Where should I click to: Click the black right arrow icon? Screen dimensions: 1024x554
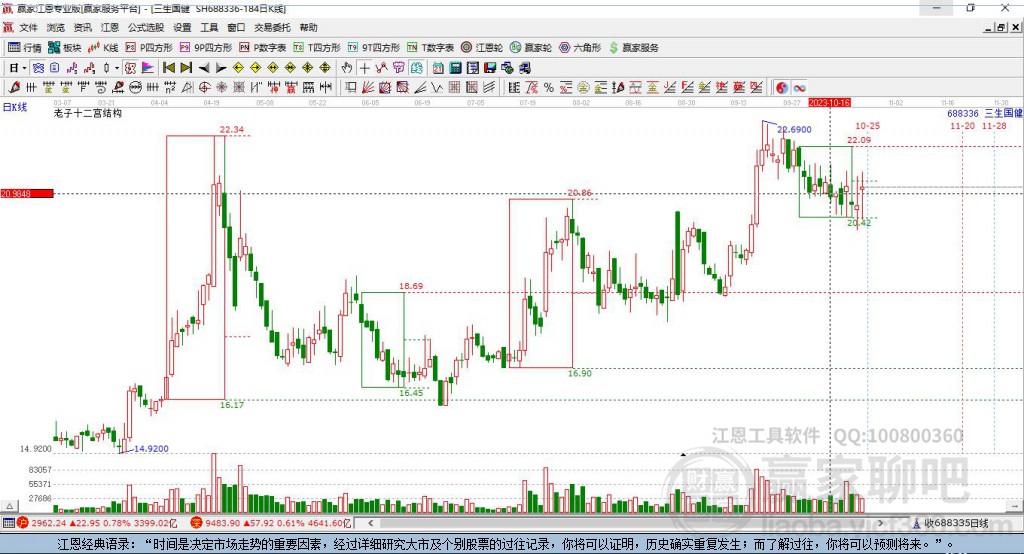[x=221, y=68]
